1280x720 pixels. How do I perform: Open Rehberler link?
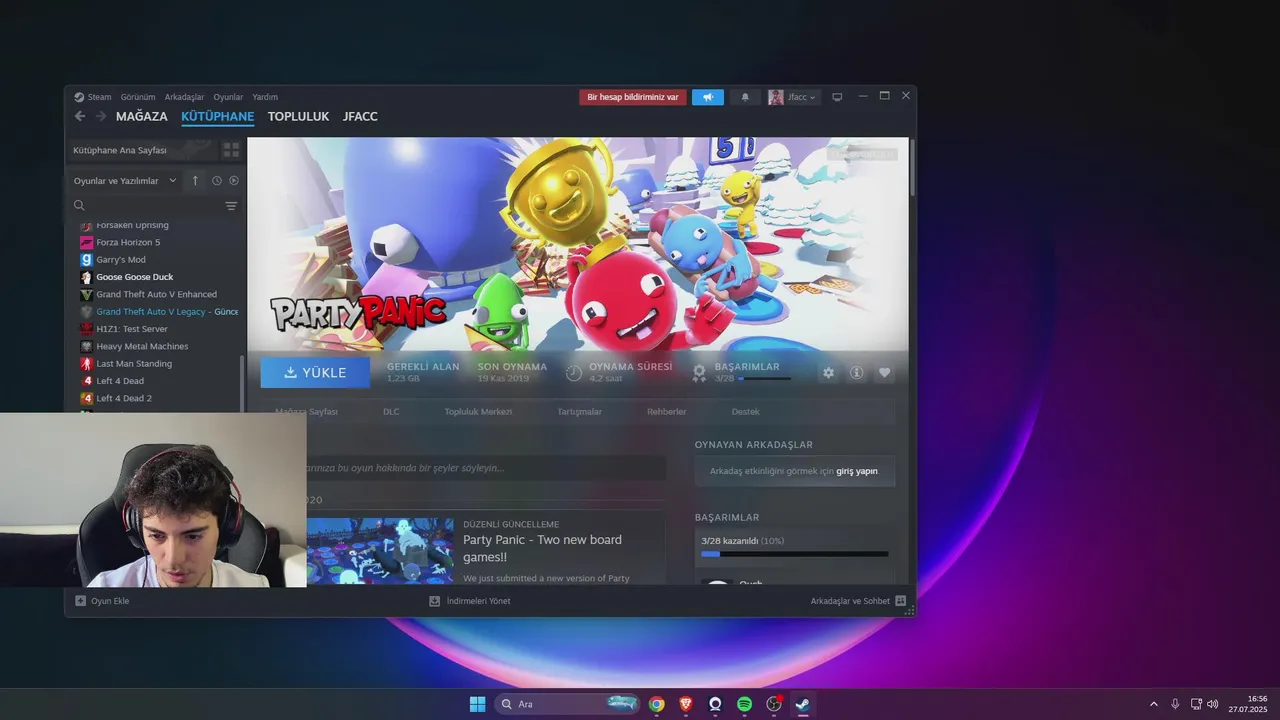pos(667,412)
